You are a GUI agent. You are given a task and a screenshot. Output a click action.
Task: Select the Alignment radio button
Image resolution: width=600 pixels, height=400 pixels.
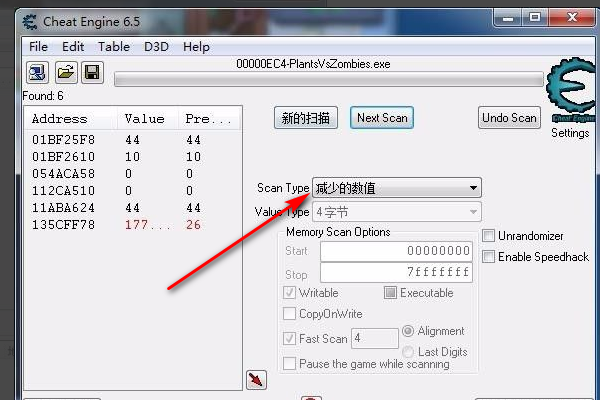point(408,331)
